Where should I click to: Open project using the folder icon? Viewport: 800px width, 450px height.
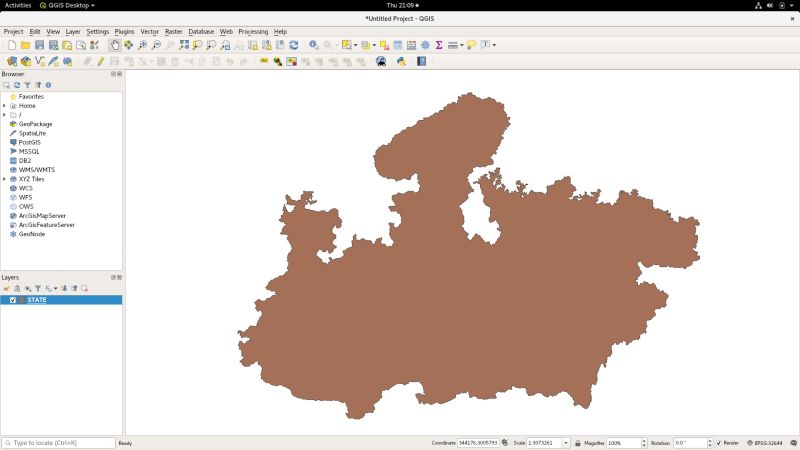coord(26,45)
